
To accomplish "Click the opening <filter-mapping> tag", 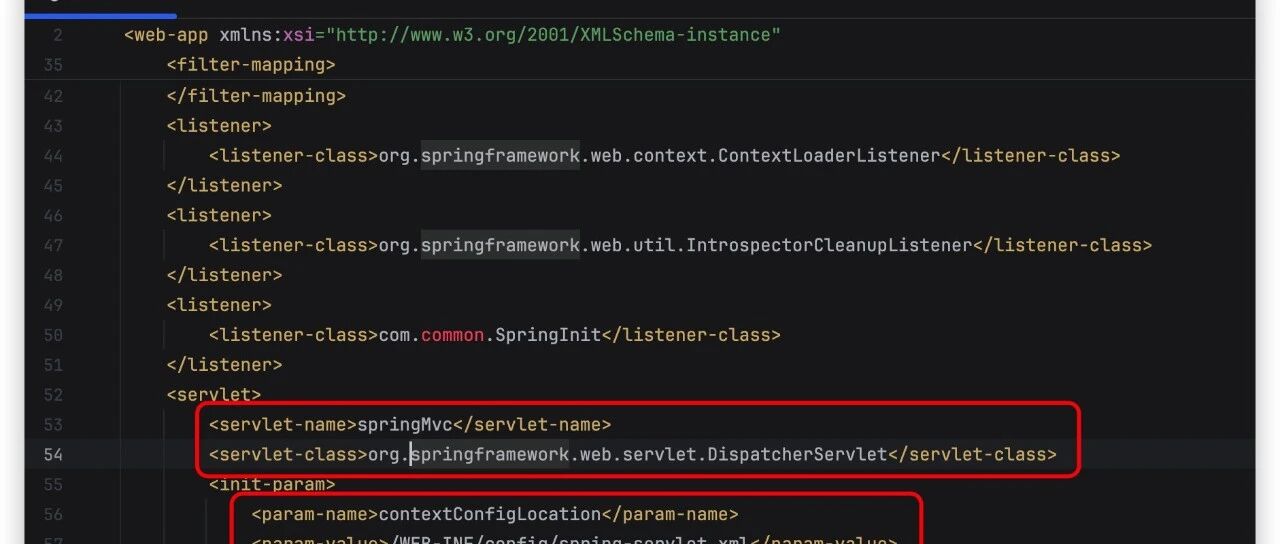I will pos(251,65).
